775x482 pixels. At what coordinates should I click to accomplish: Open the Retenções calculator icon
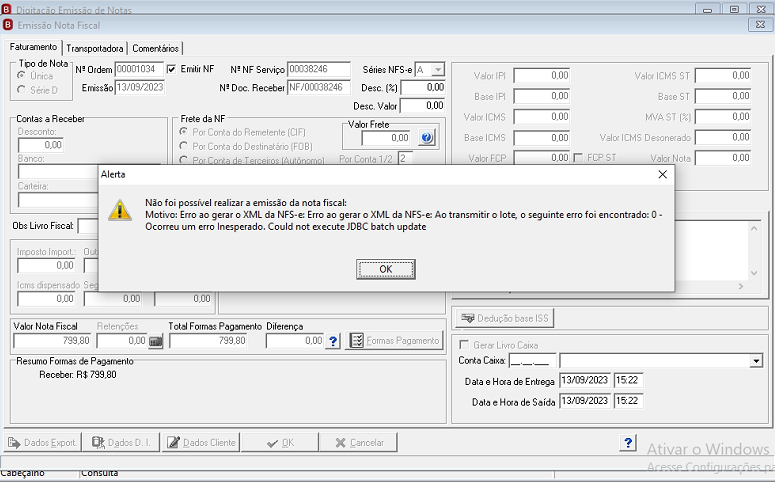coord(156,341)
